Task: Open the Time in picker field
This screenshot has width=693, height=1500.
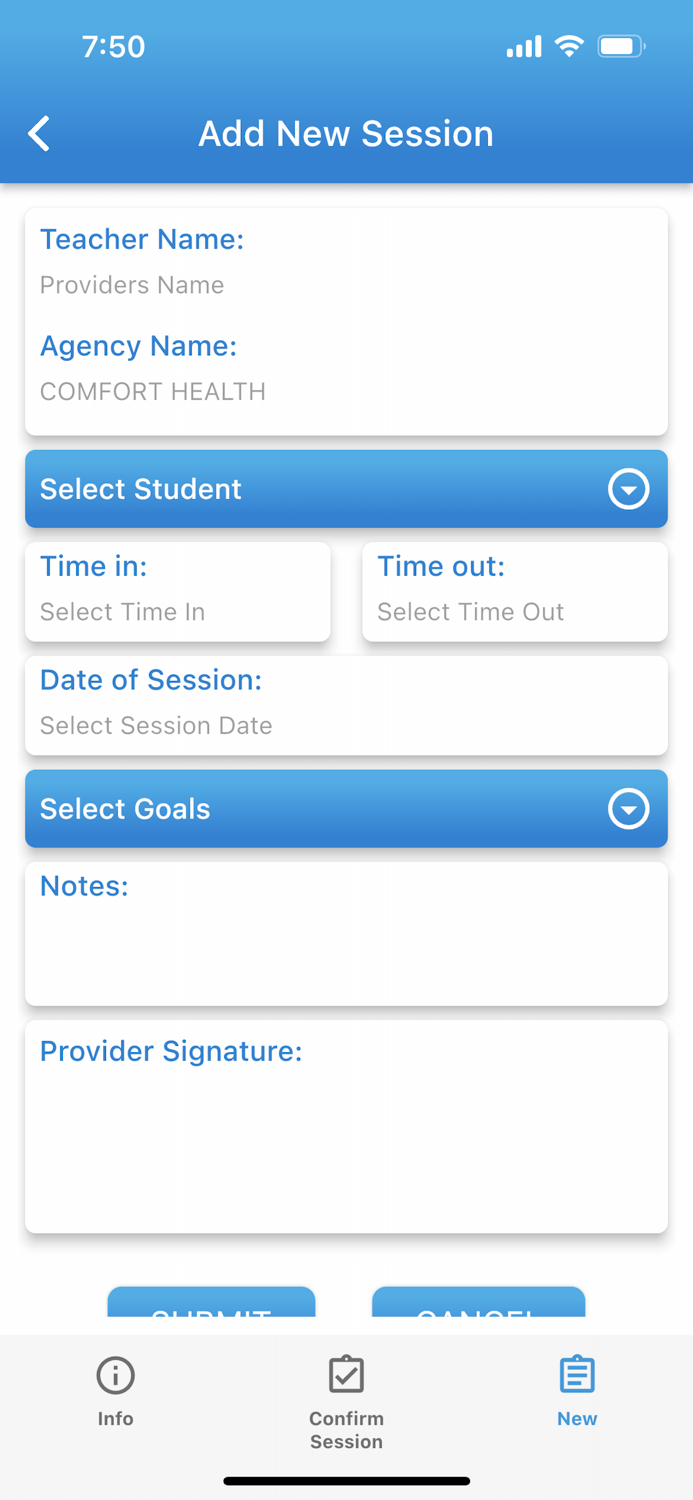Action: (x=178, y=592)
